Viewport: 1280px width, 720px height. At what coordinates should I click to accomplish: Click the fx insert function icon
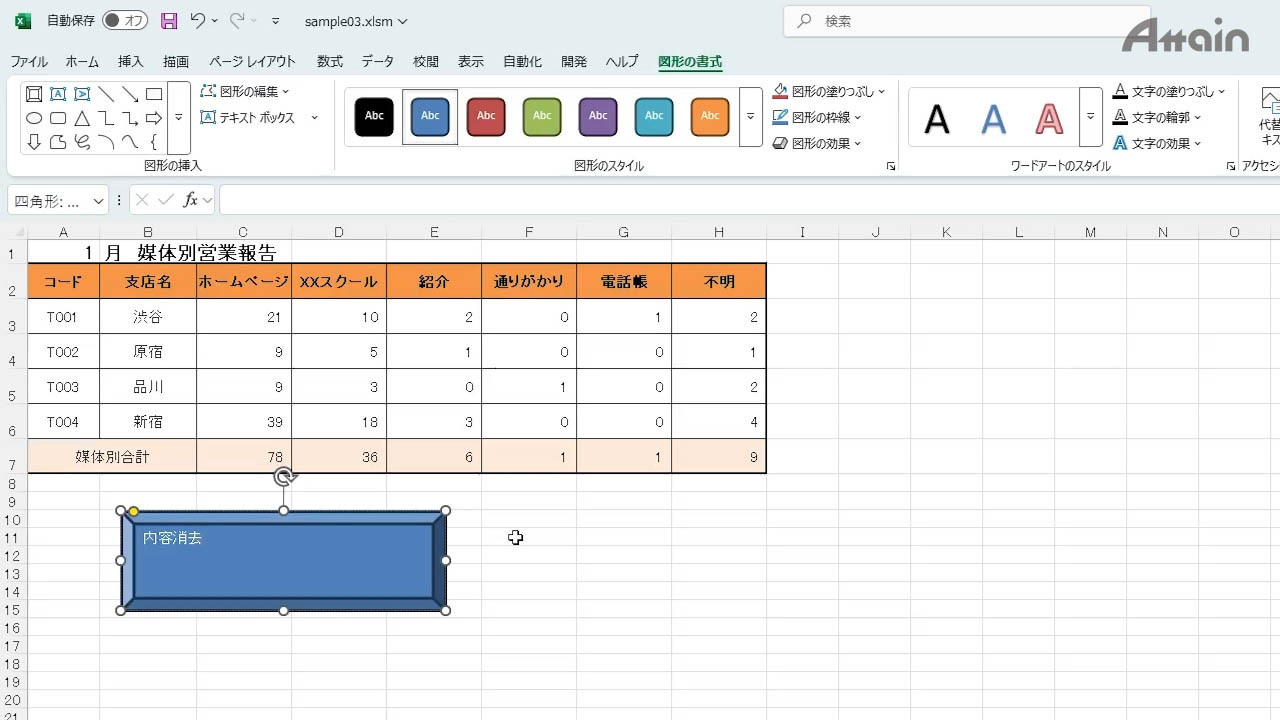pyautogui.click(x=191, y=200)
